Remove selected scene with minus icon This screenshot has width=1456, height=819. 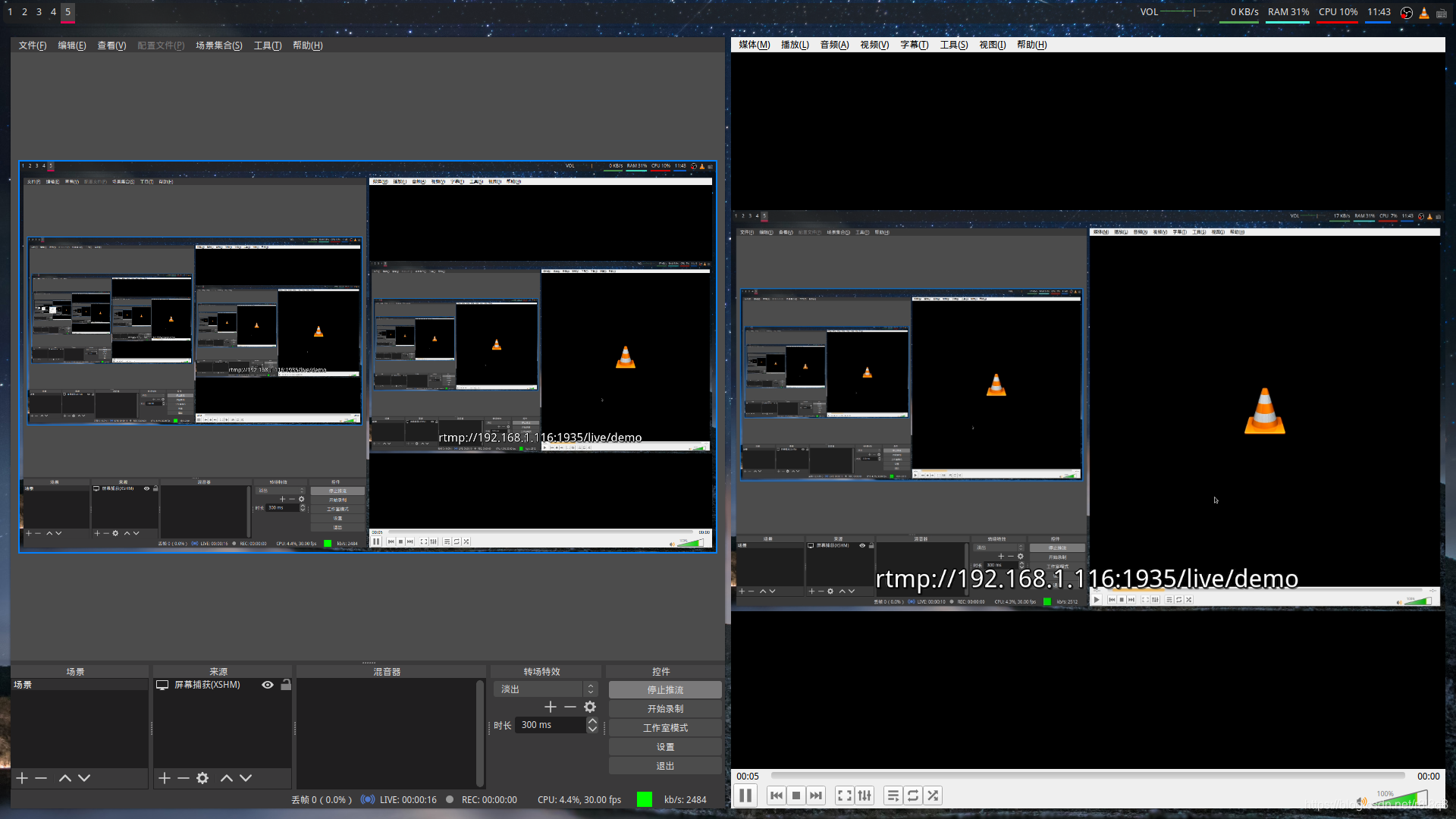point(41,778)
